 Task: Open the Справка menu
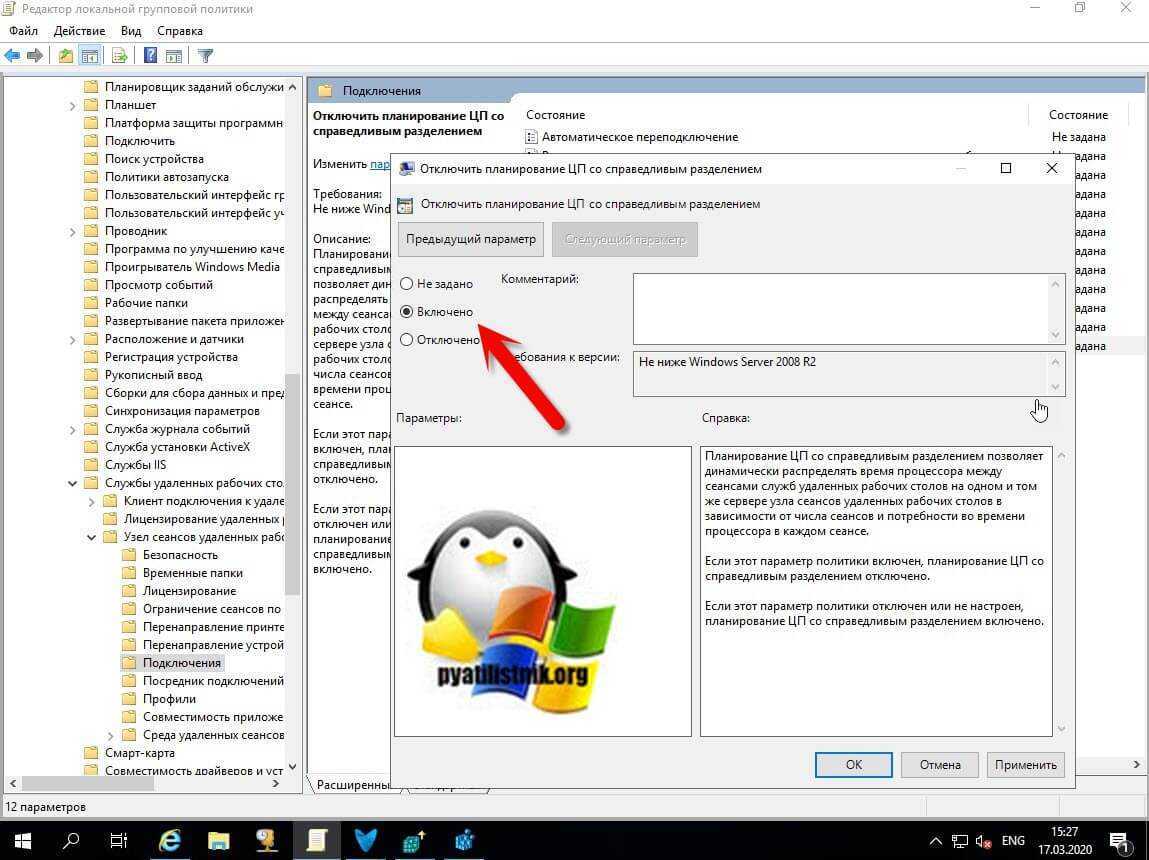pos(180,31)
